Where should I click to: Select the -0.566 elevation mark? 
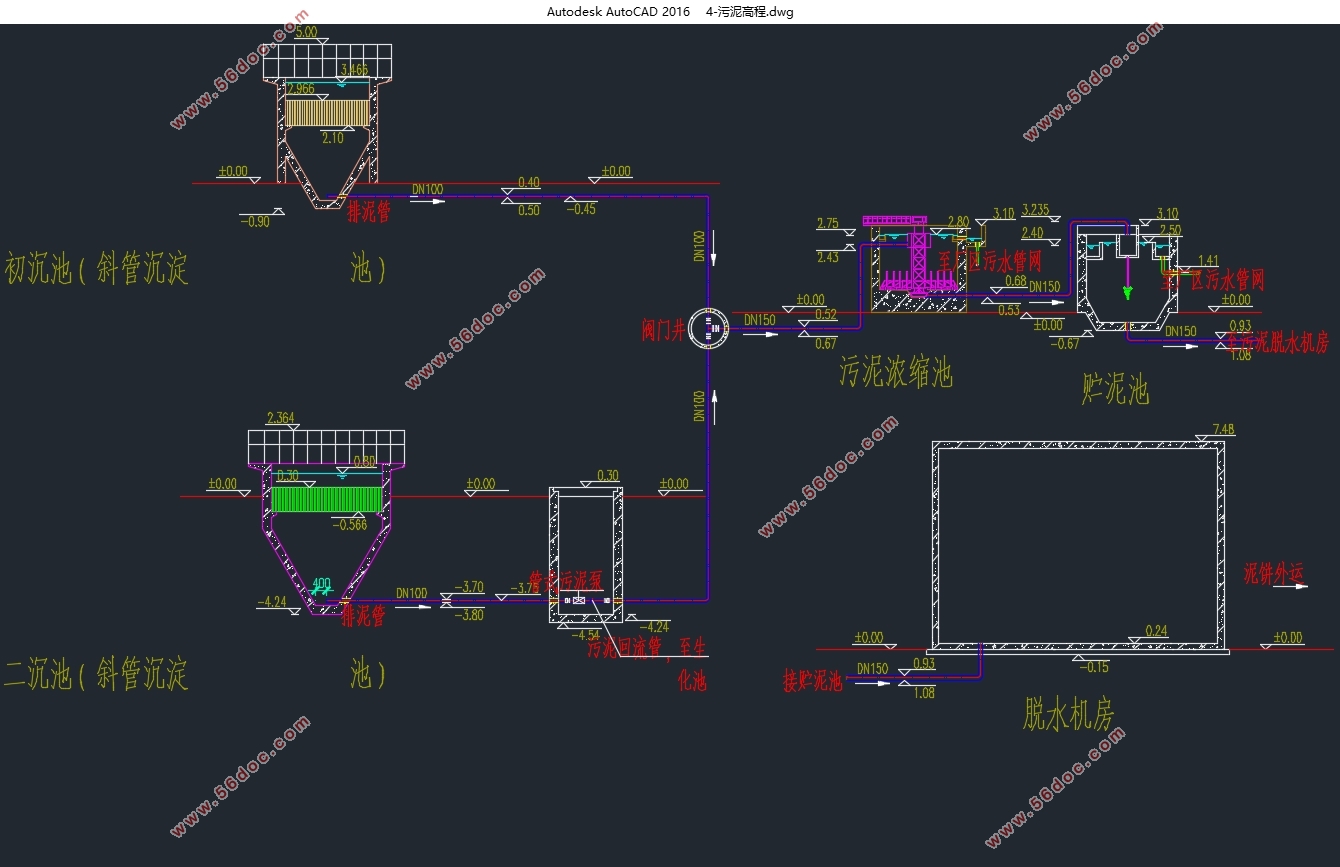[x=349, y=524]
